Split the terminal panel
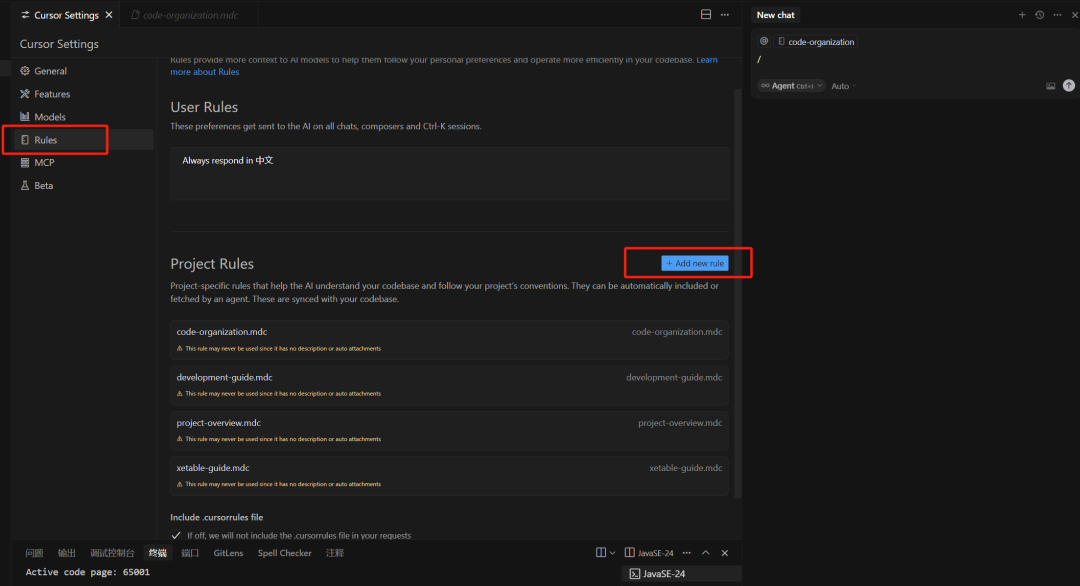The image size is (1080, 586). click(x=601, y=553)
